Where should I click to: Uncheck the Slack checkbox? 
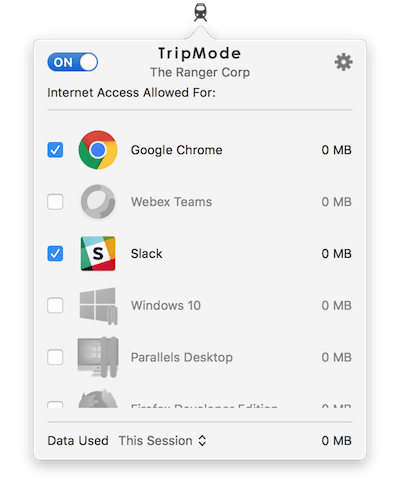(55, 253)
